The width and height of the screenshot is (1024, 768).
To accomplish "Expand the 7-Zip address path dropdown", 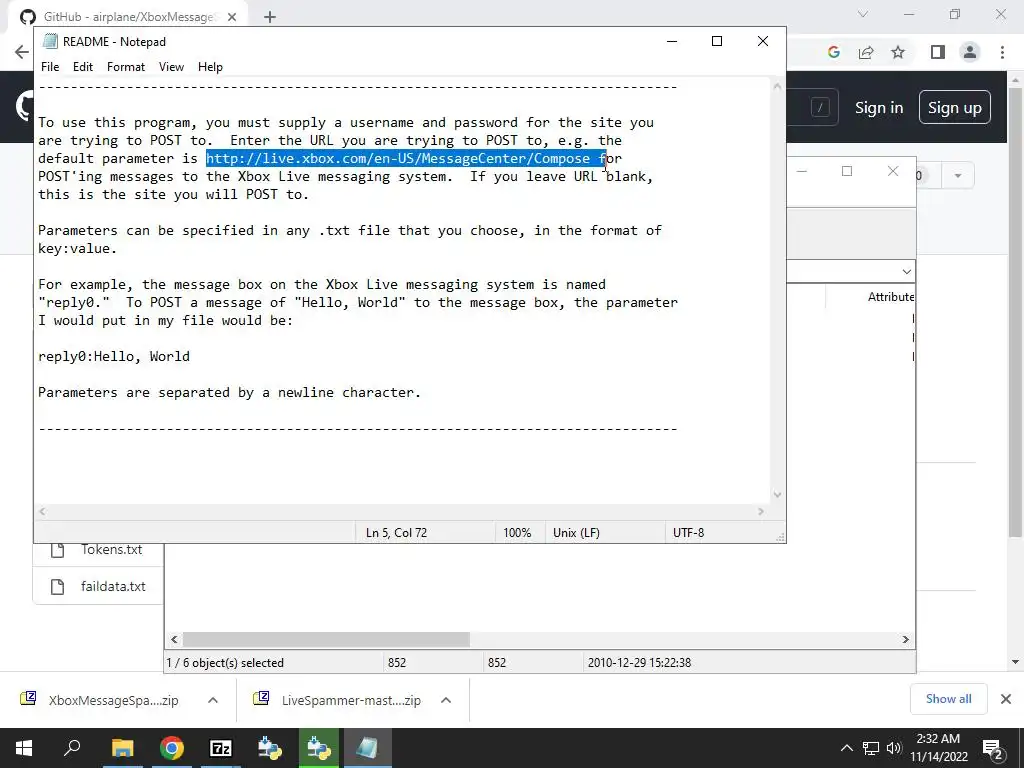I will pyautogui.click(x=906, y=272).
